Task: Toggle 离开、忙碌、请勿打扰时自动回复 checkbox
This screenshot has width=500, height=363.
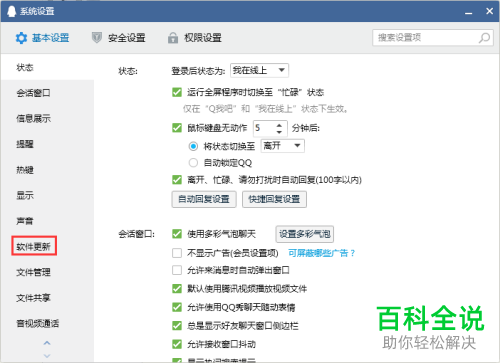Action: click(x=177, y=180)
